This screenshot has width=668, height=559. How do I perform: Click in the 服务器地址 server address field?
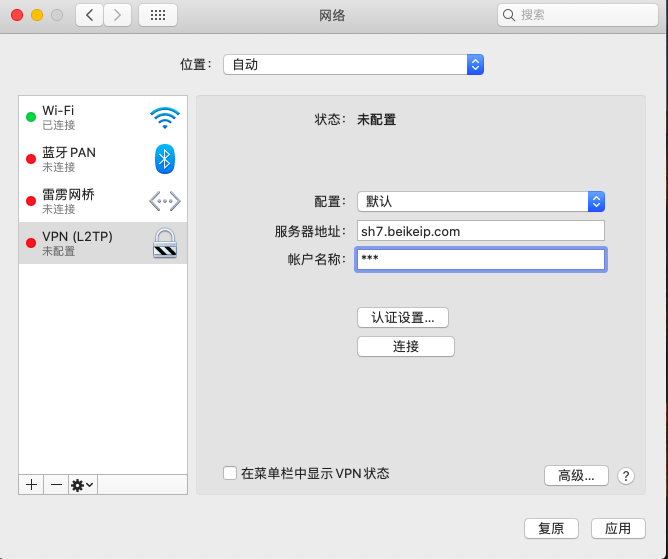pyautogui.click(x=480, y=231)
